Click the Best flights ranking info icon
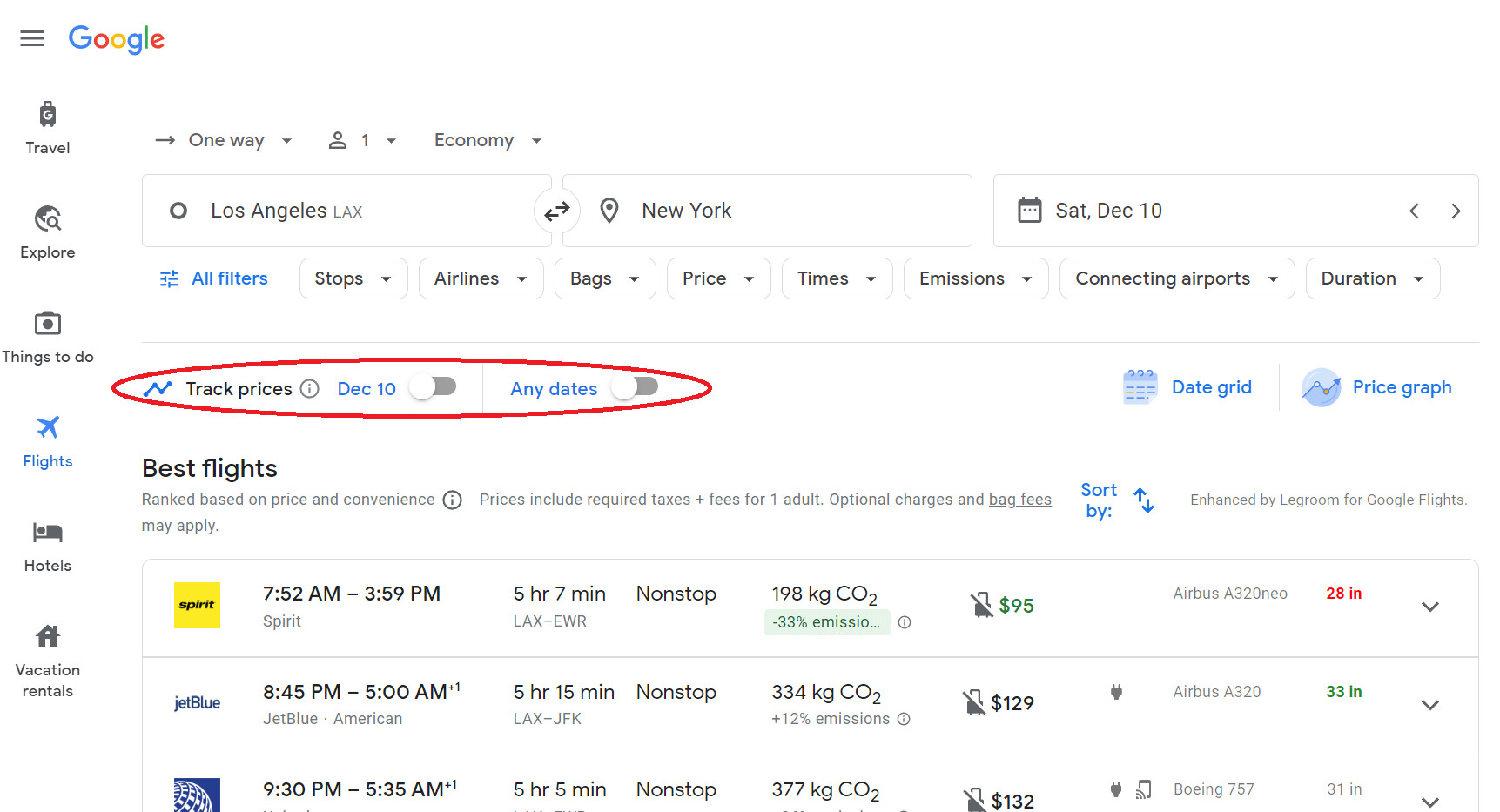The height and width of the screenshot is (812, 1500). pyautogui.click(x=452, y=500)
